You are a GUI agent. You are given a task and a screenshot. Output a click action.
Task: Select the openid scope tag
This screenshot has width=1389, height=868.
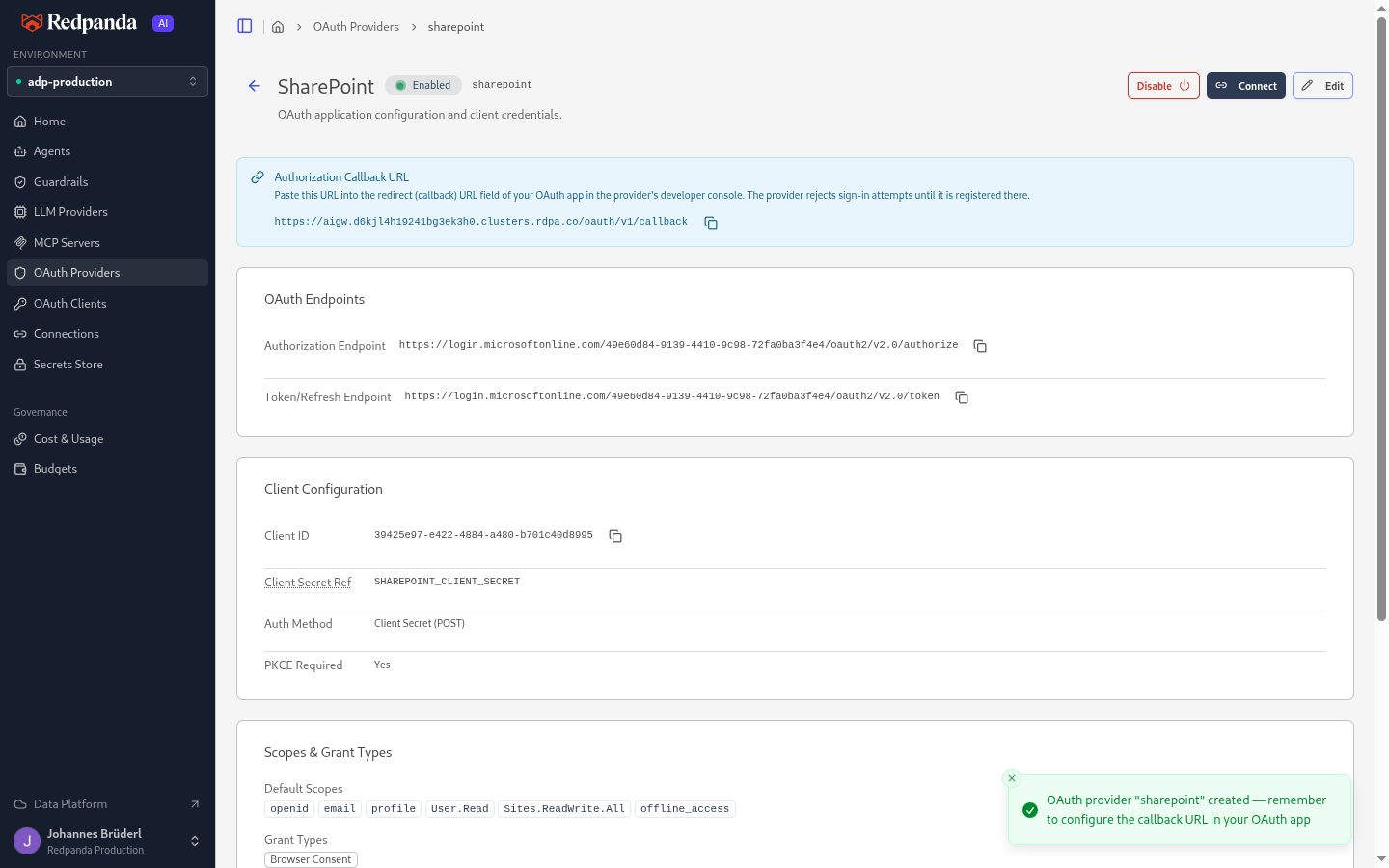289,809
